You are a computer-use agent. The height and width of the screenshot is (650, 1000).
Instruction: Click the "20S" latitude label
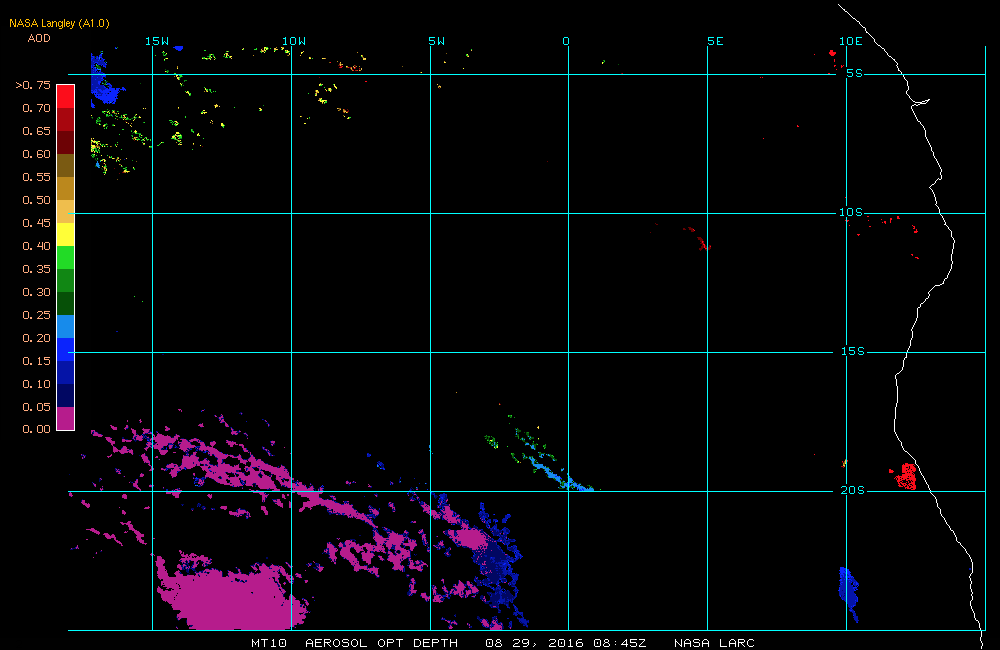coord(853,490)
